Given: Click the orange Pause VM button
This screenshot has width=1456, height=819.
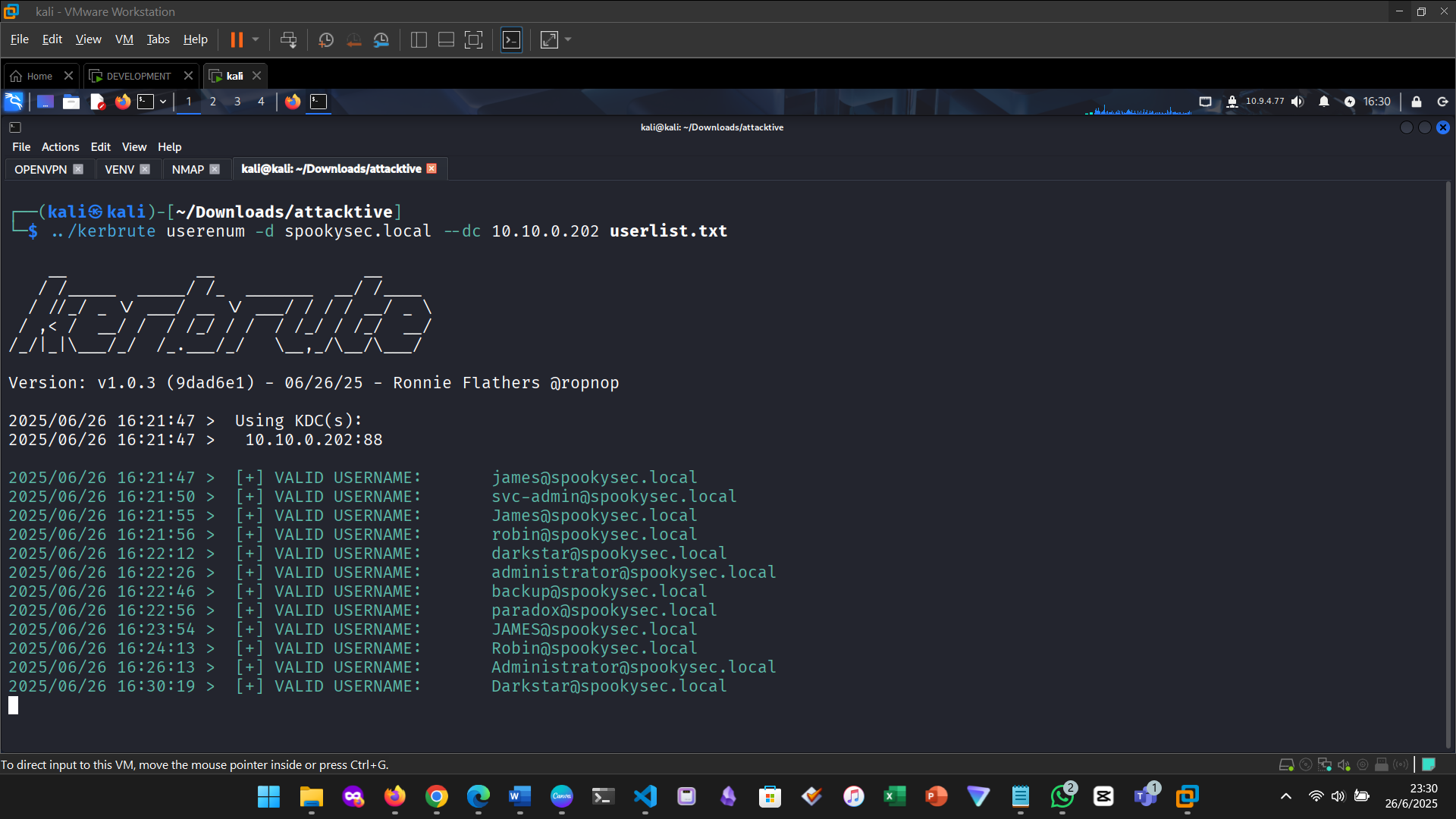Looking at the screenshot, I should pos(237,39).
